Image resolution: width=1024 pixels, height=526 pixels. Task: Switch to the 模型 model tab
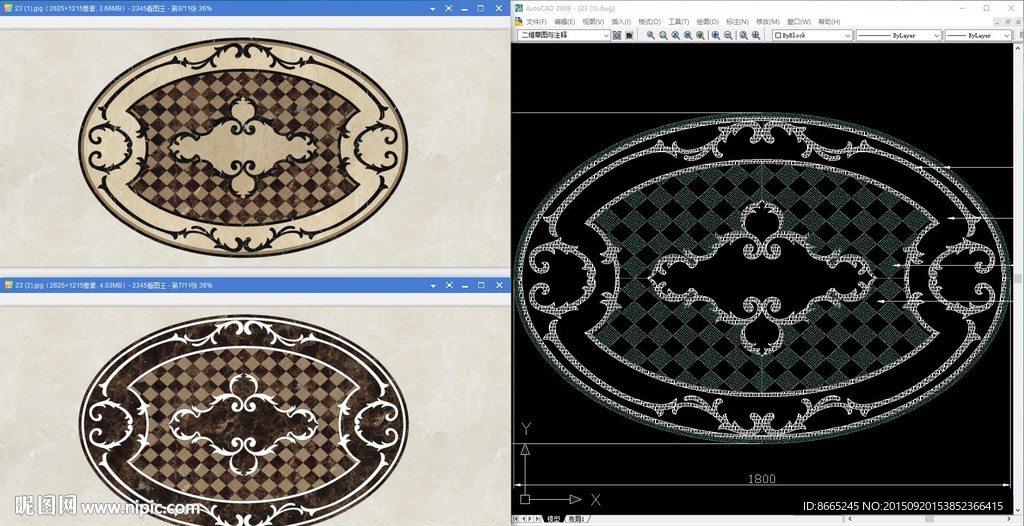(x=553, y=519)
